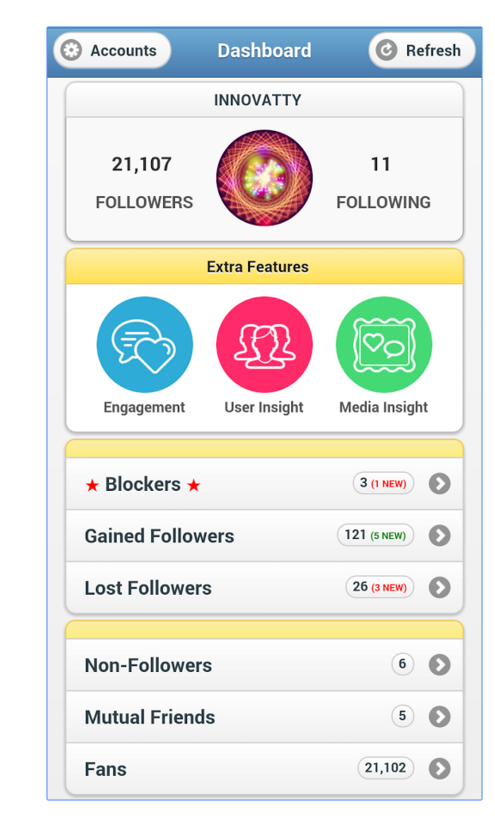This screenshot has width=495, height=819.
Task: Select the Mutual Friends list item
Action: [264, 717]
